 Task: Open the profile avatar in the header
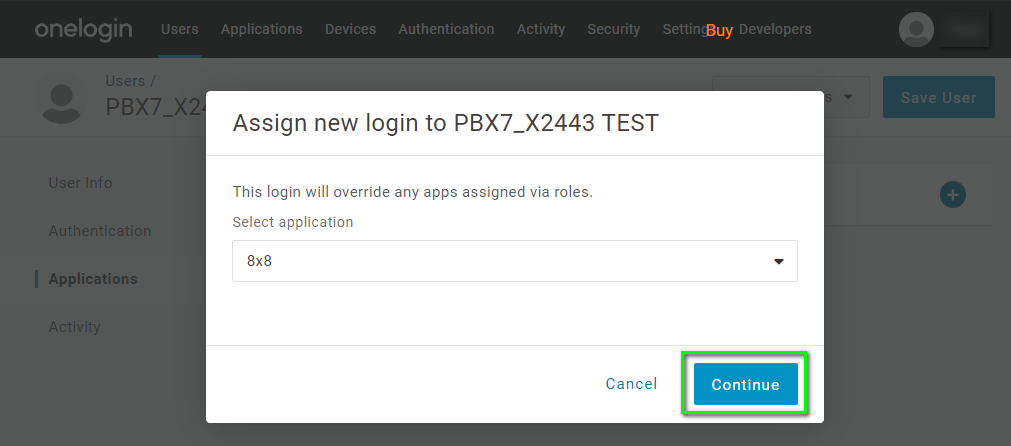point(916,29)
